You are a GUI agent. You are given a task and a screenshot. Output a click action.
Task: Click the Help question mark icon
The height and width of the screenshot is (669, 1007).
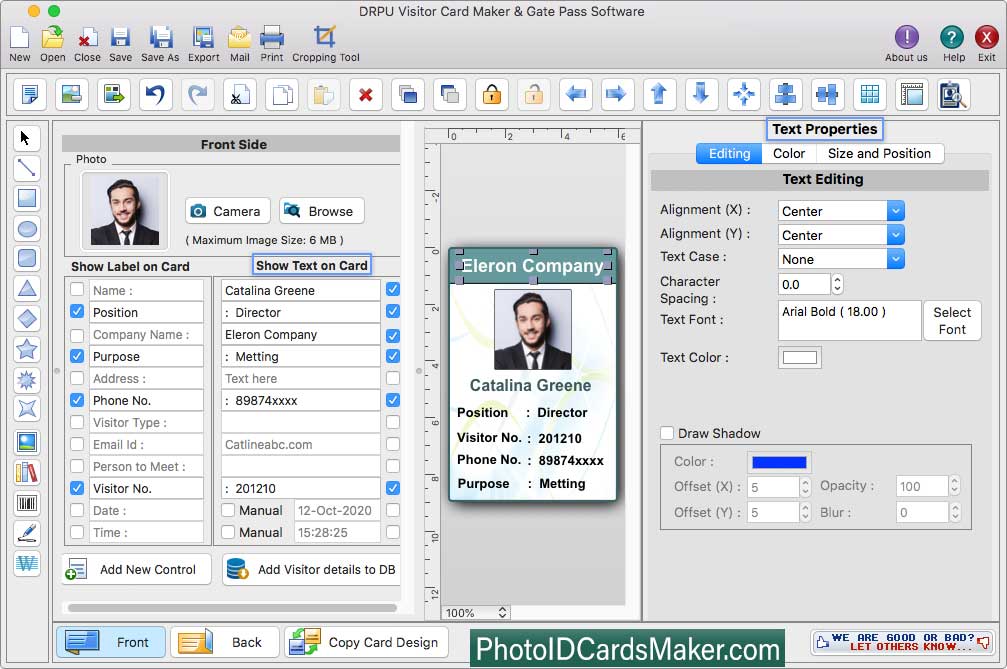pos(952,37)
